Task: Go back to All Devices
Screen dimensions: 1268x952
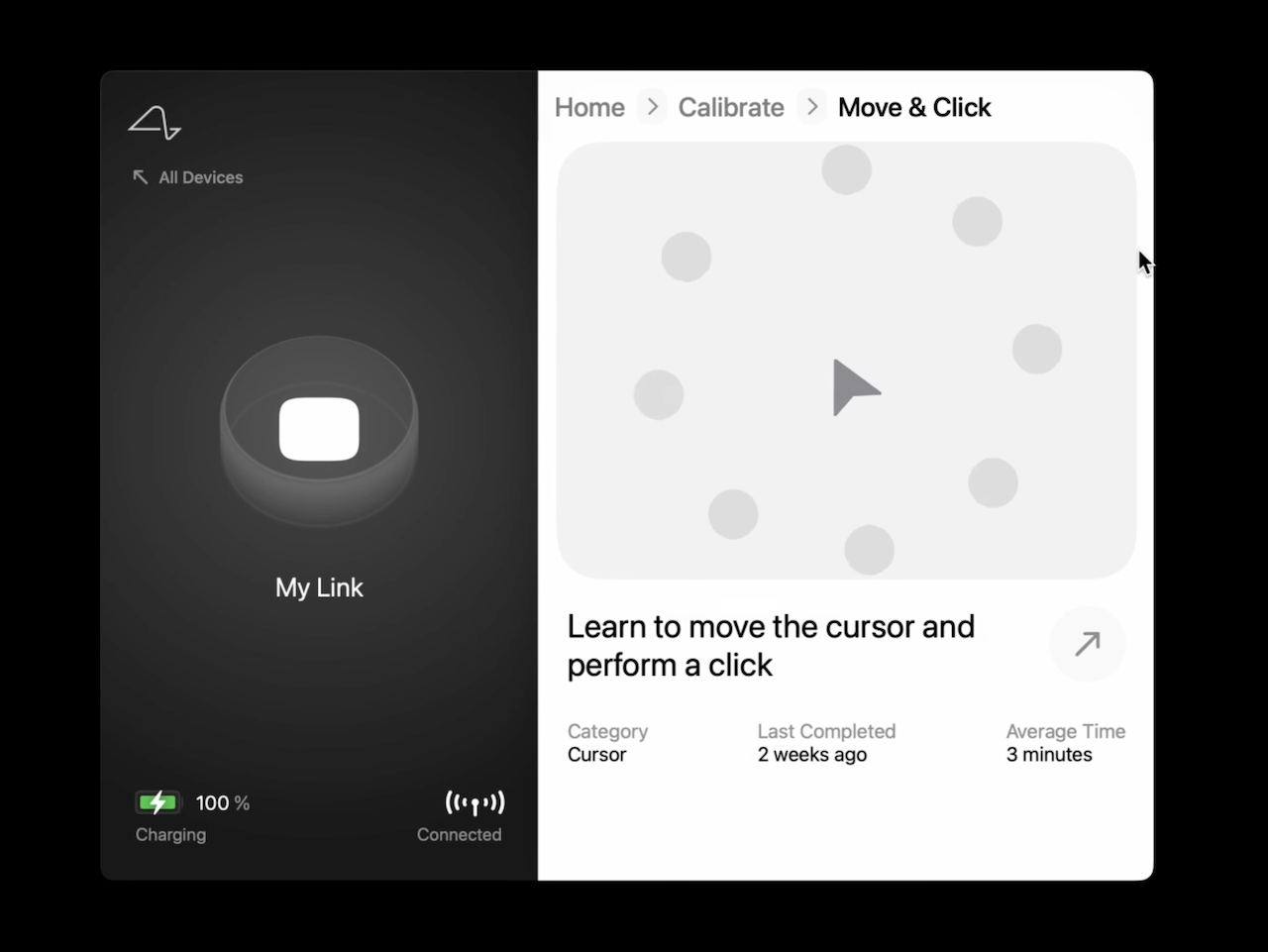Action: click(188, 177)
